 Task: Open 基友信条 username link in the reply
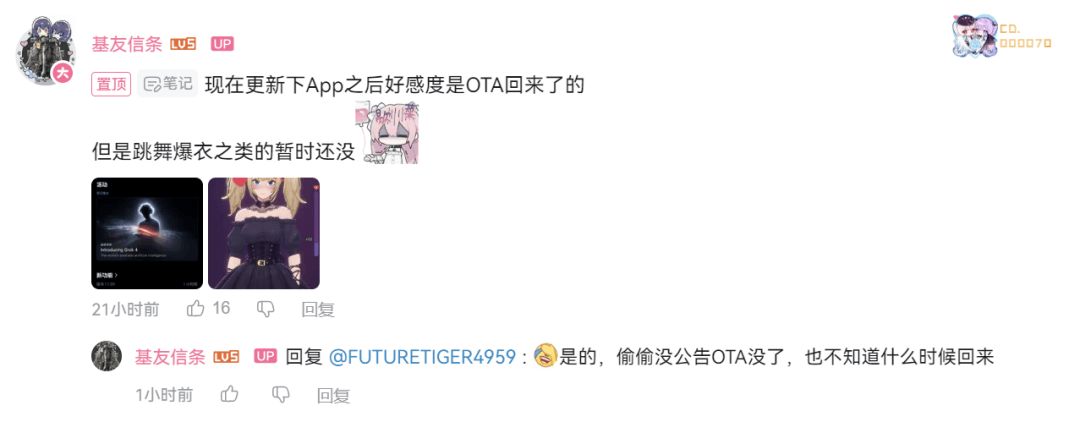click(170, 357)
